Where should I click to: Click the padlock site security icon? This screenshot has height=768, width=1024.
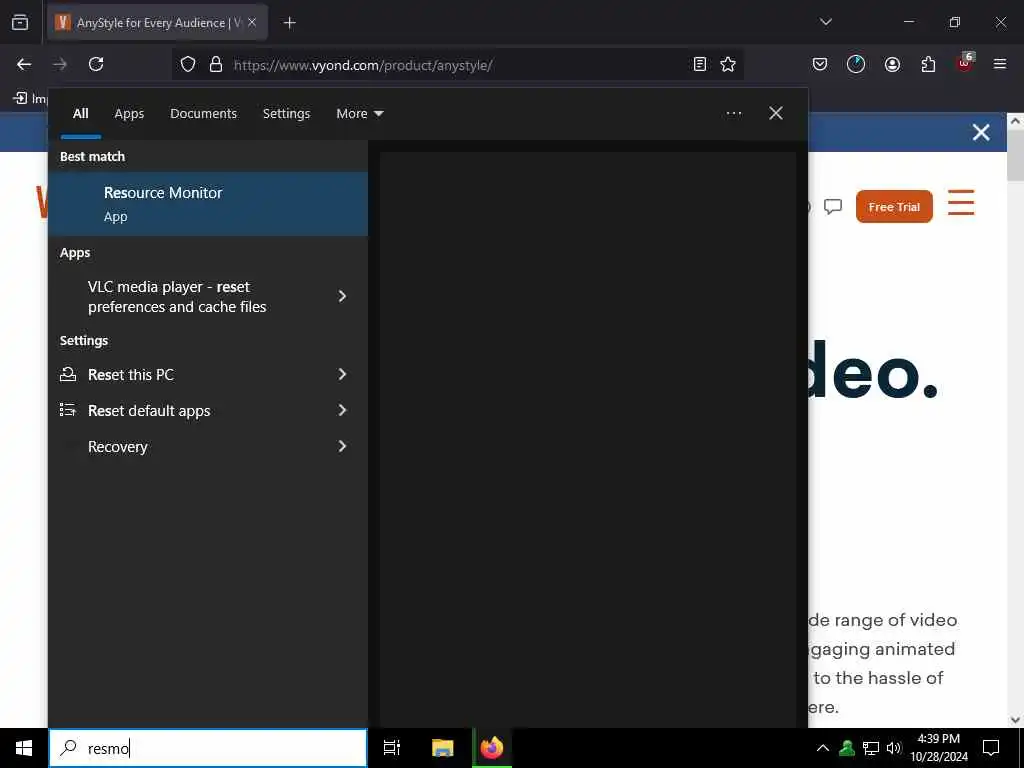tap(216, 65)
